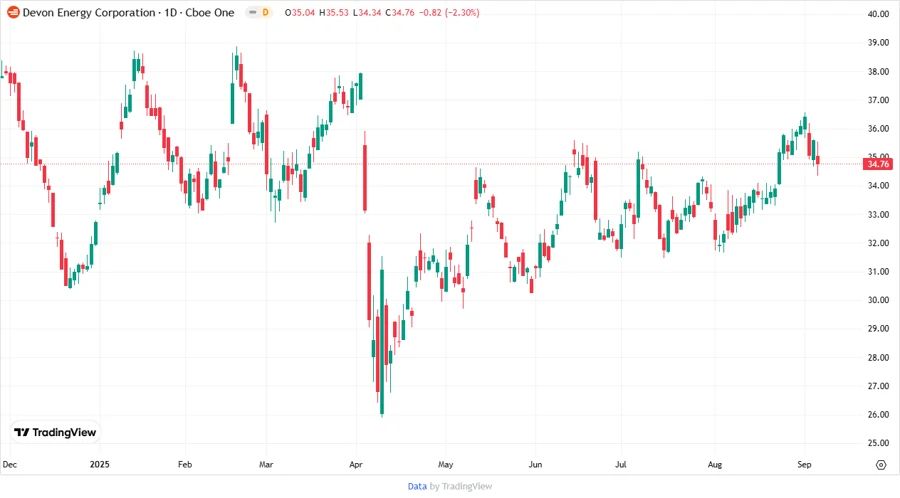Click the Apr label on time axis
The image size is (900, 498).
pyautogui.click(x=356, y=465)
